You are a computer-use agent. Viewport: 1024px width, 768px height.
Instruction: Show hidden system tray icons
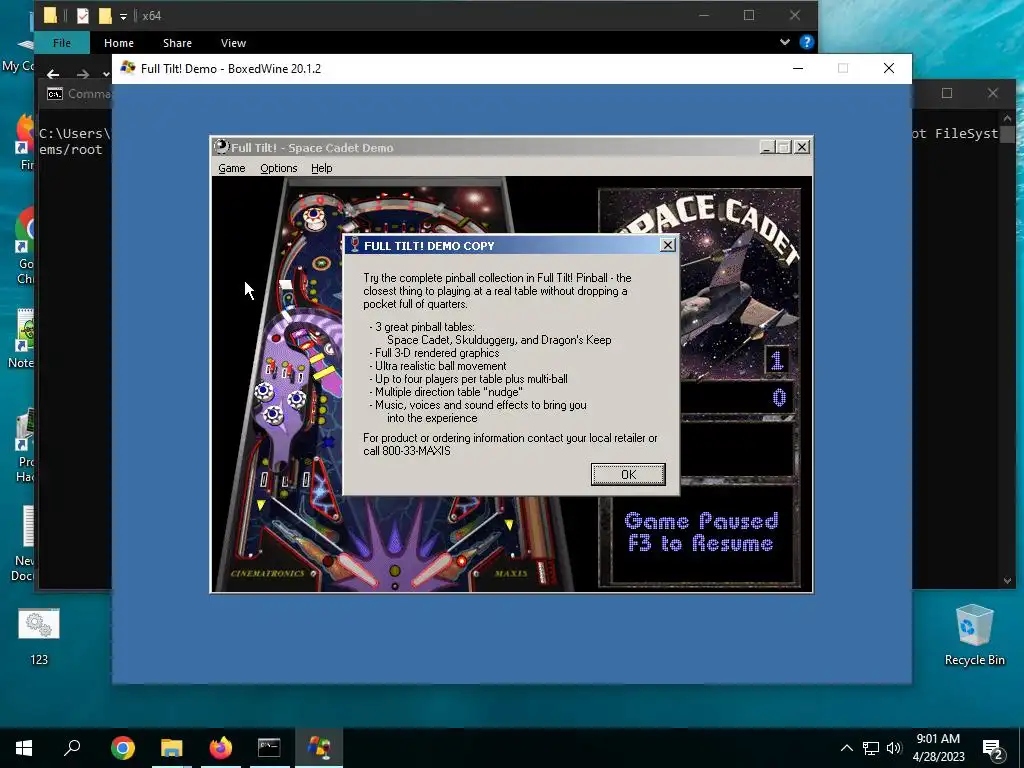click(846, 748)
